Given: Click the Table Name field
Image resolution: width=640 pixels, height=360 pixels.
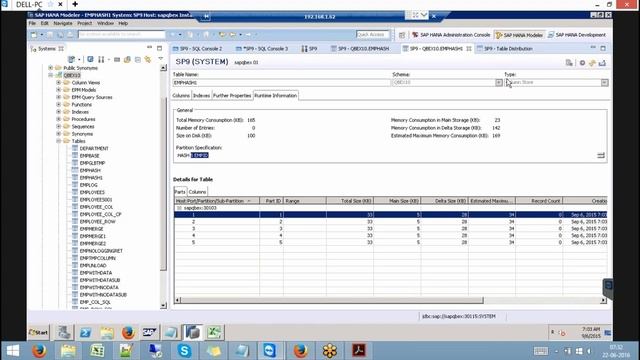Looking at the screenshot, I should click(281, 82).
